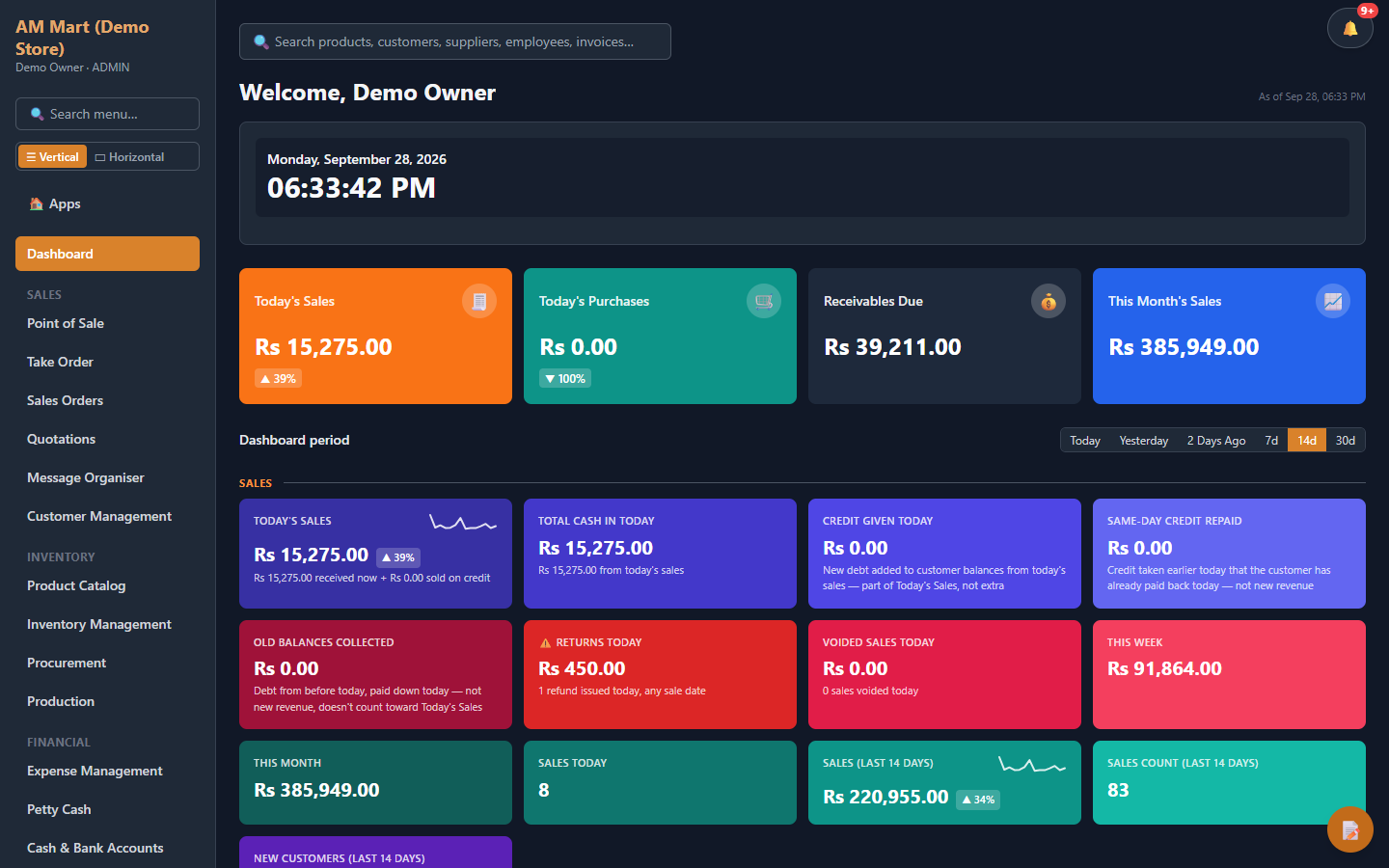
Task: Click the AM Mart (Demo Store) title
Action: pos(82,38)
